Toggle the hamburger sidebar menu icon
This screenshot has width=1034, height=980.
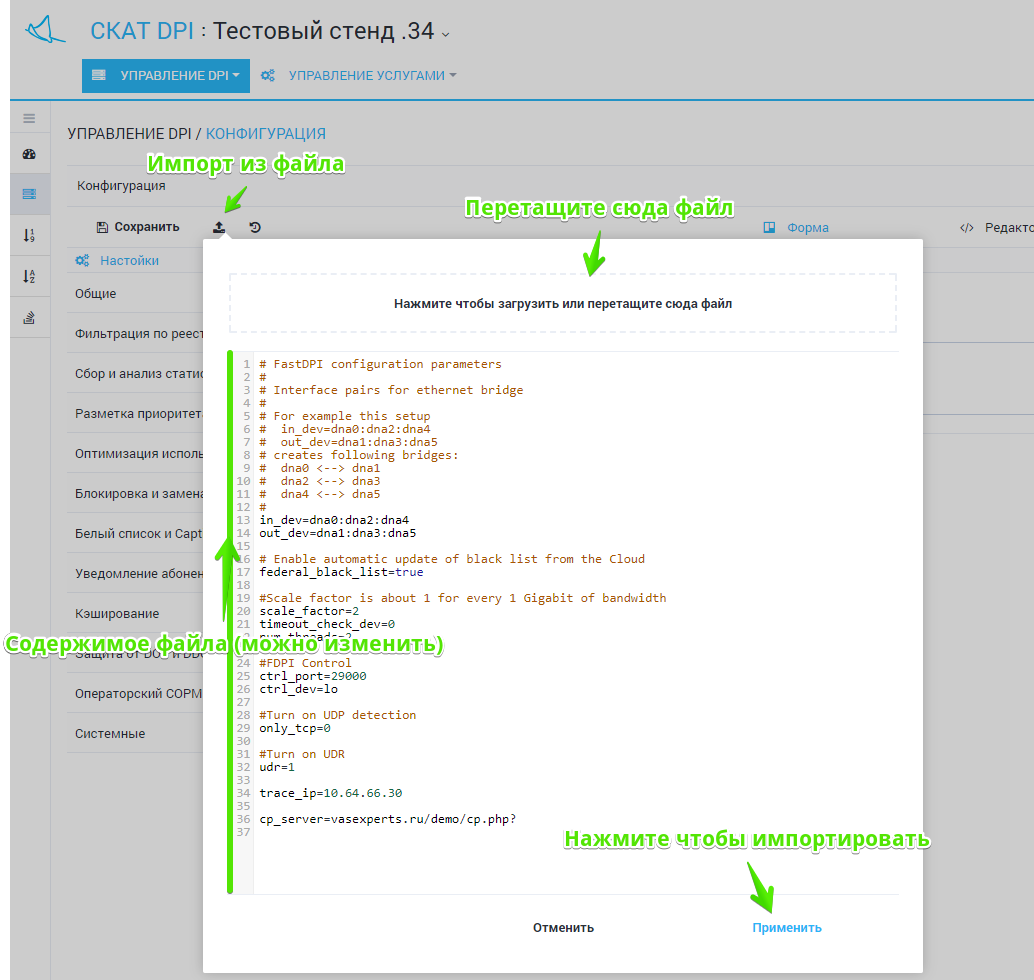[x=29, y=119]
